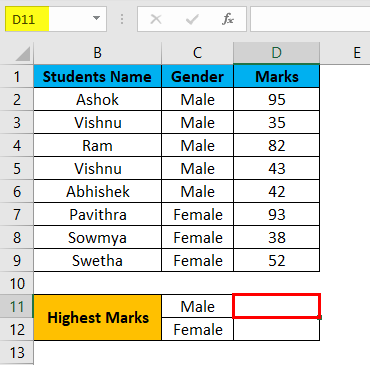Select Abhishek's Male gender cell
This screenshot has height=365, width=370.
(x=197, y=191)
